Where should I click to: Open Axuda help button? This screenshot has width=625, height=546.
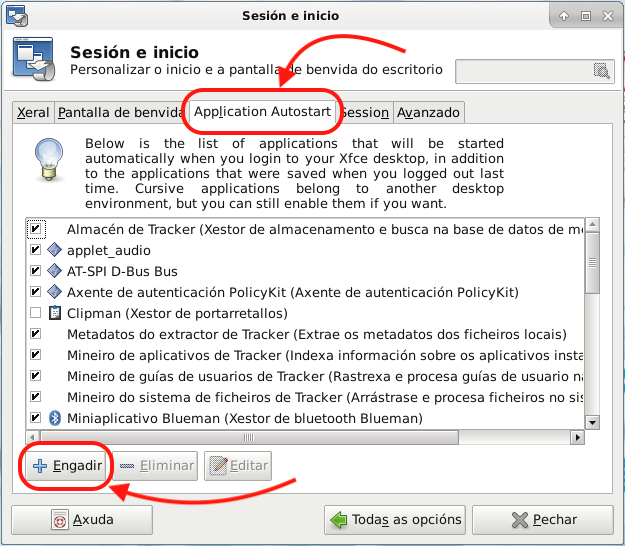pyautogui.click(x=82, y=520)
